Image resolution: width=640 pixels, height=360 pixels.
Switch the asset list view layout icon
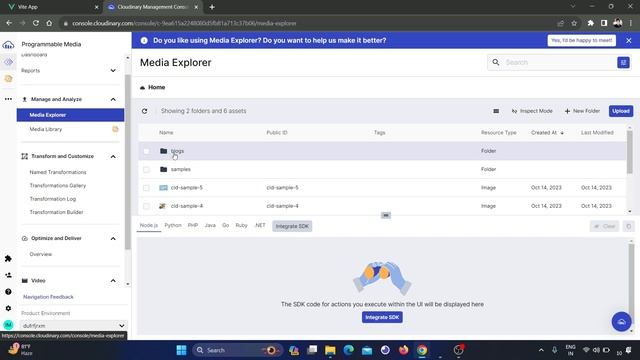496,111
